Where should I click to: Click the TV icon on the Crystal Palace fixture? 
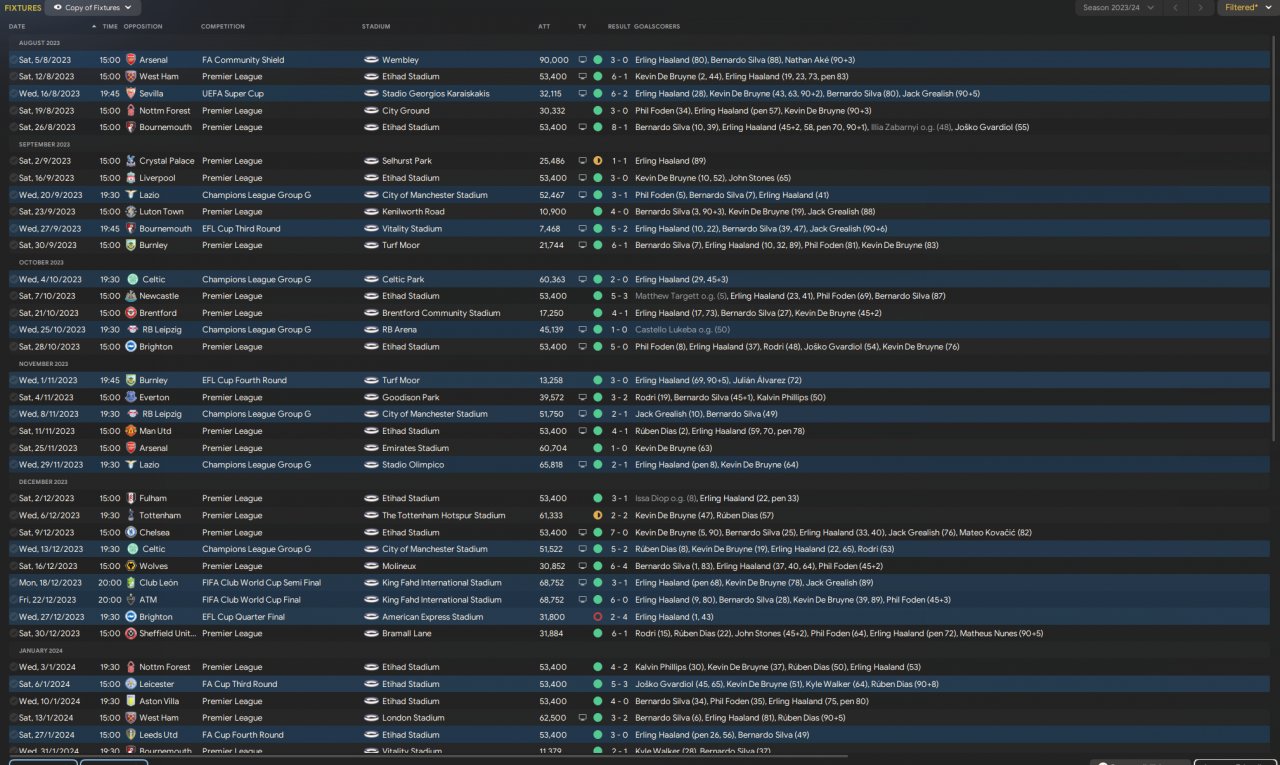click(x=583, y=161)
